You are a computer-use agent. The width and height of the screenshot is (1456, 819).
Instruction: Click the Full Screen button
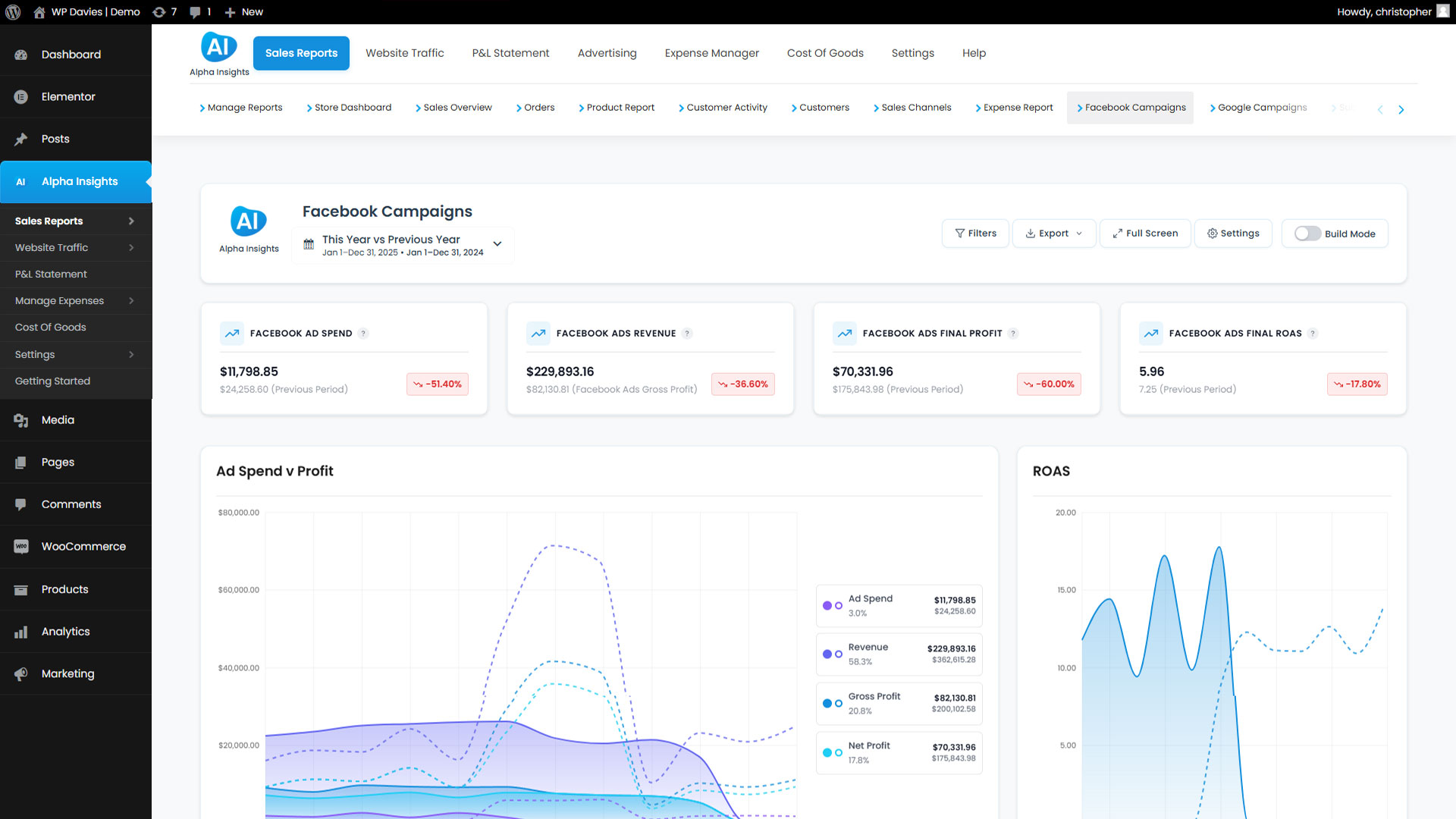(1145, 234)
